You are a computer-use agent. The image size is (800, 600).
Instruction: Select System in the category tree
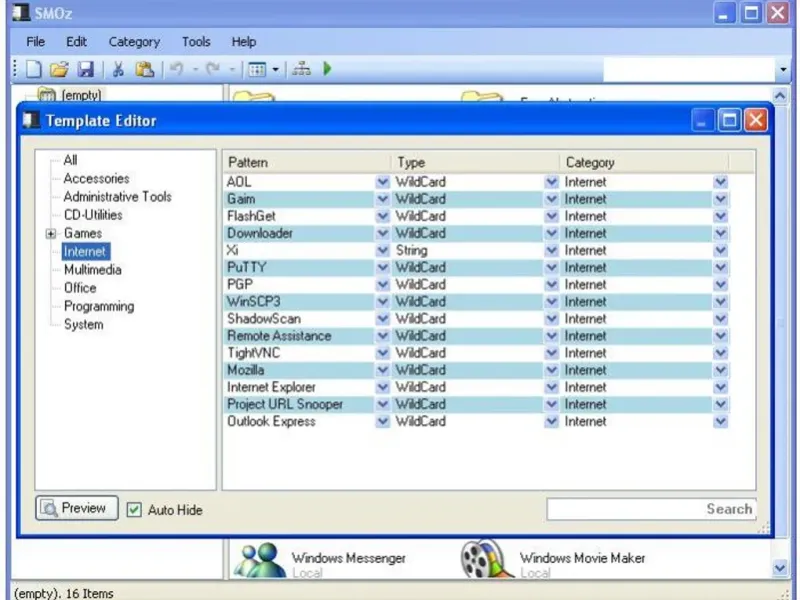pos(83,325)
